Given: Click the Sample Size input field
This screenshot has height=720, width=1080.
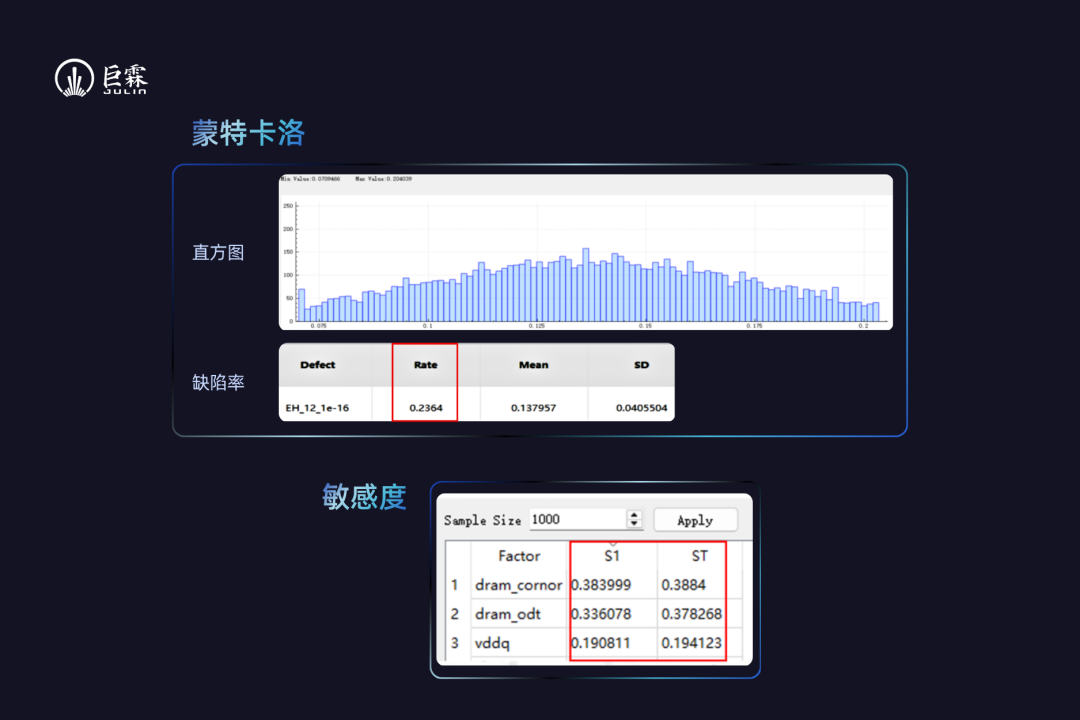Looking at the screenshot, I should pos(578,520).
